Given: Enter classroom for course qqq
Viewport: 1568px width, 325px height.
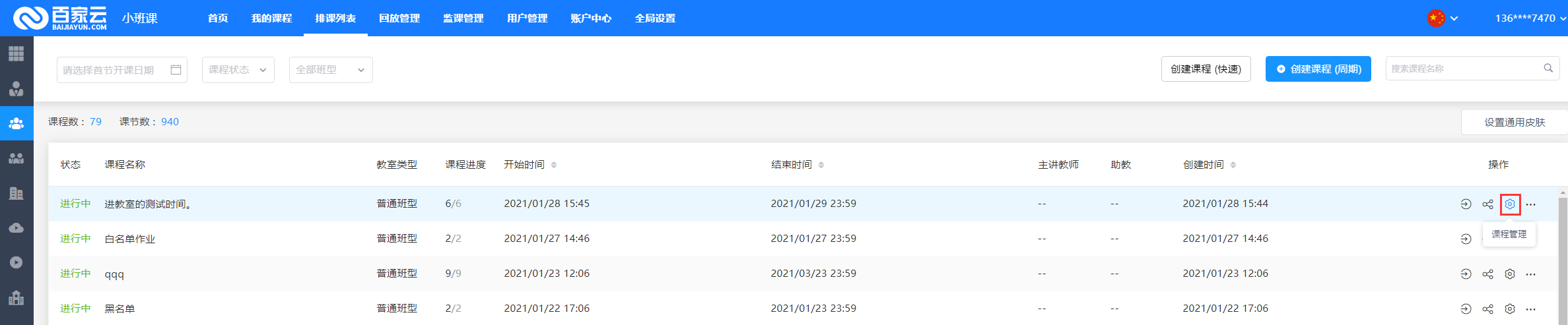Looking at the screenshot, I should click(x=1466, y=274).
